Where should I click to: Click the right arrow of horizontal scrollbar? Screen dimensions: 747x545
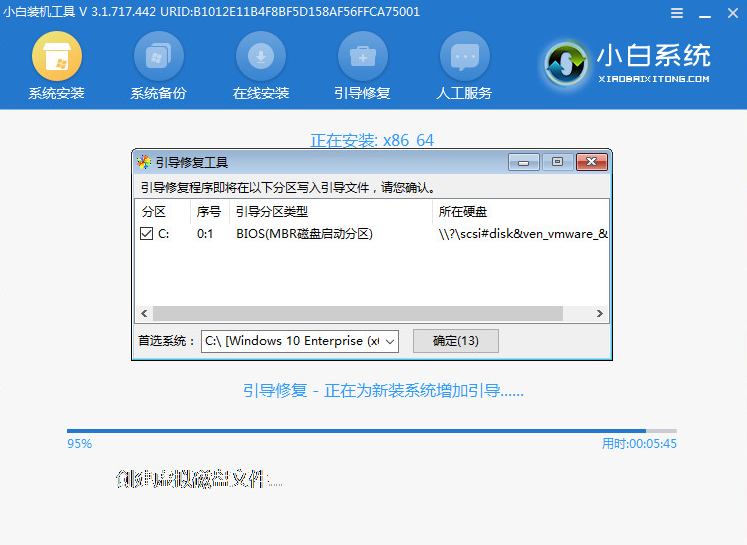(600, 313)
